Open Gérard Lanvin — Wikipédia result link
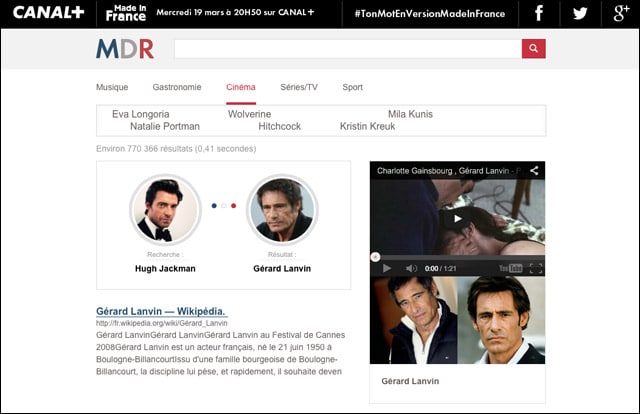Viewport: 640px width, 414px height. coord(161,312)
